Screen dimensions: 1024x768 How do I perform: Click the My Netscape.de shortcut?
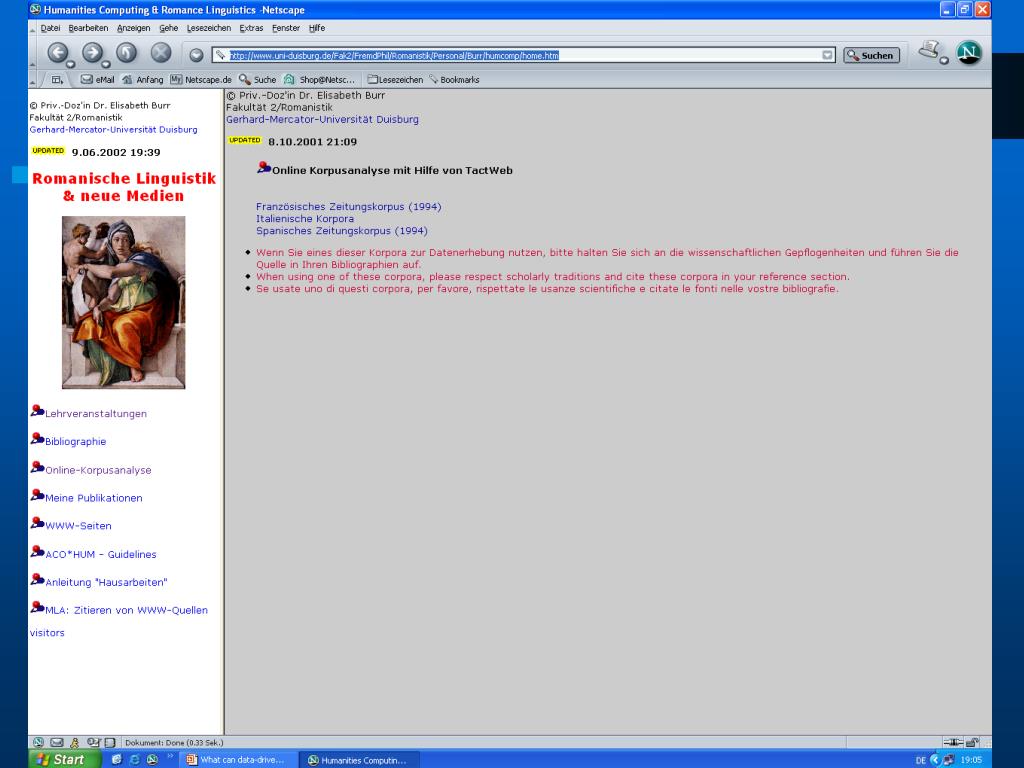(x=200, y=80)
